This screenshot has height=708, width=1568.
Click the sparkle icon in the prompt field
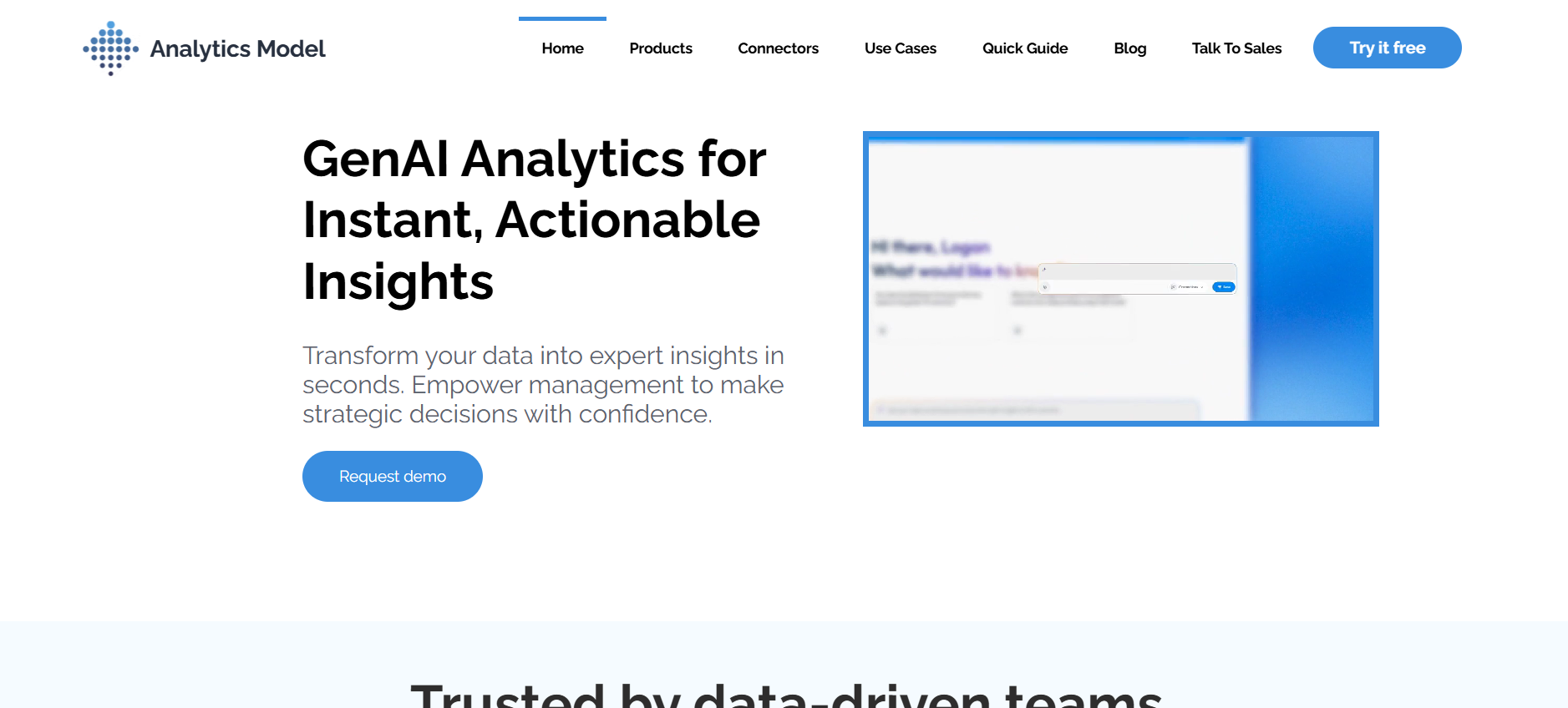pos(1044,270)
